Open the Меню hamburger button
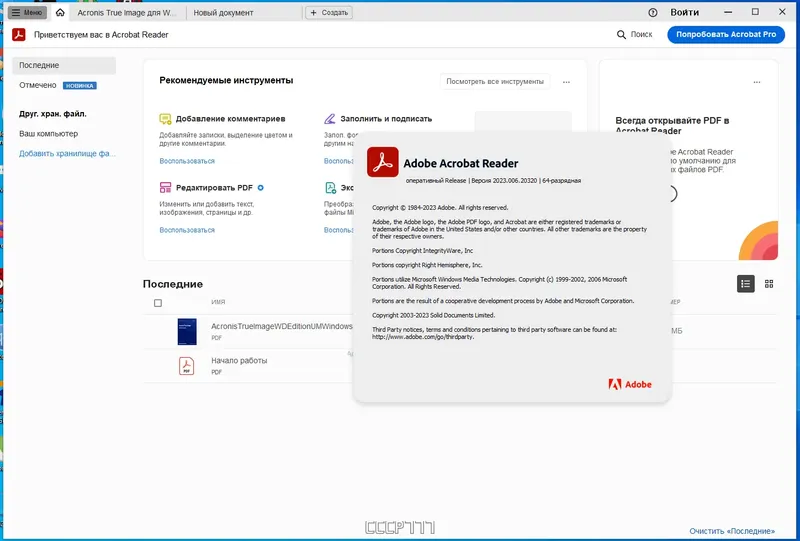 (x=27, y=12)
